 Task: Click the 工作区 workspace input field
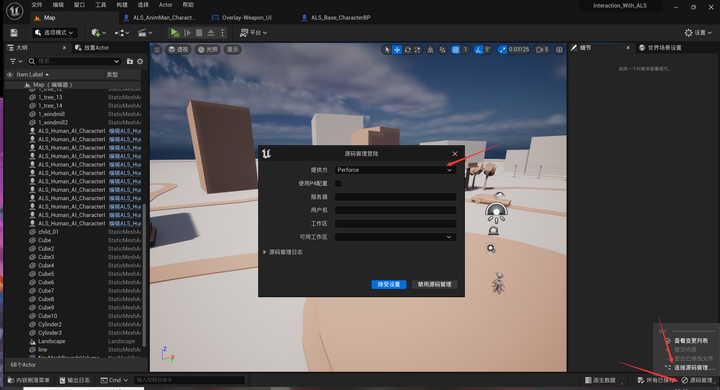point(395,223)
